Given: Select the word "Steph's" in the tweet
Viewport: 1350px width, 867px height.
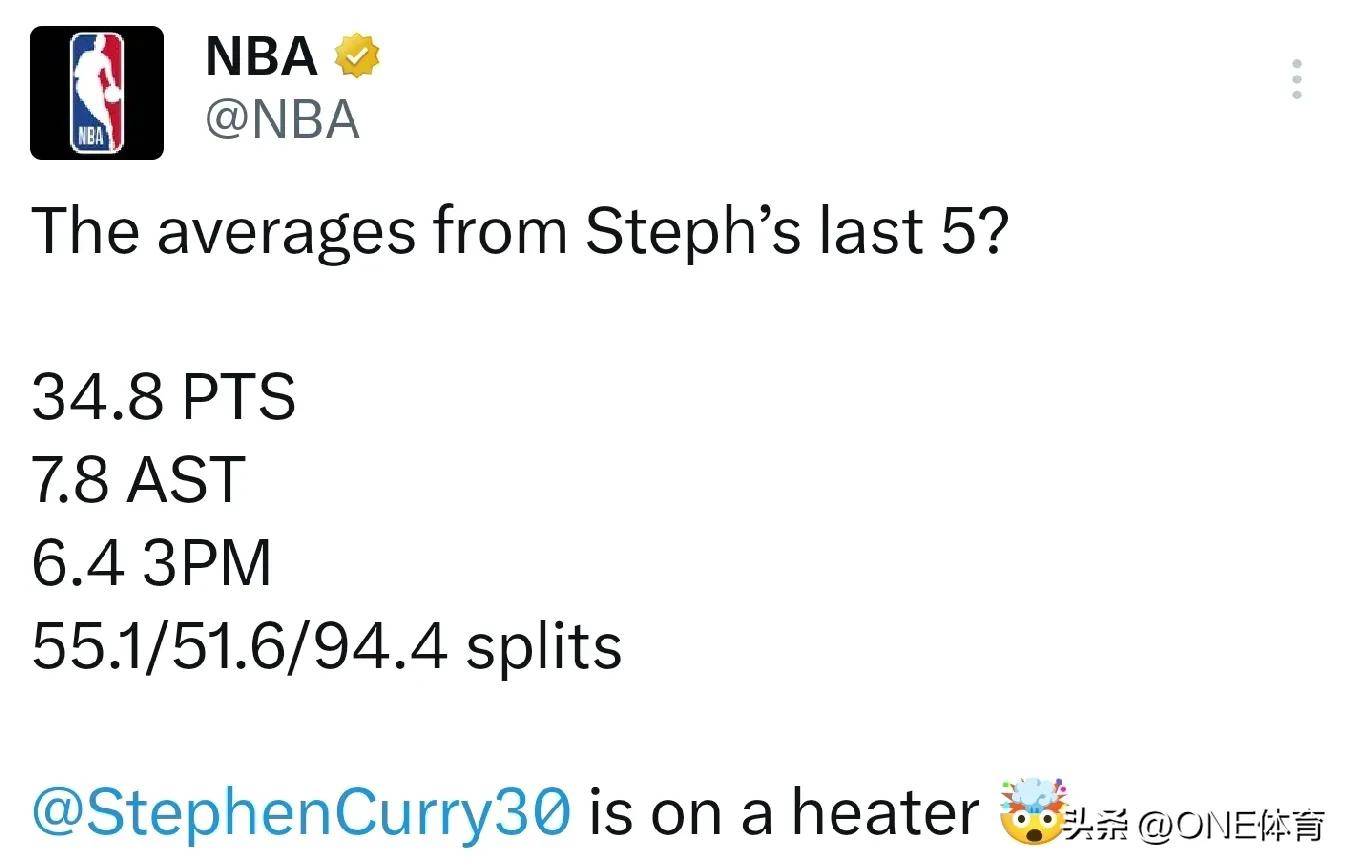Looking at the screenshot, I should tap(693, 232).
